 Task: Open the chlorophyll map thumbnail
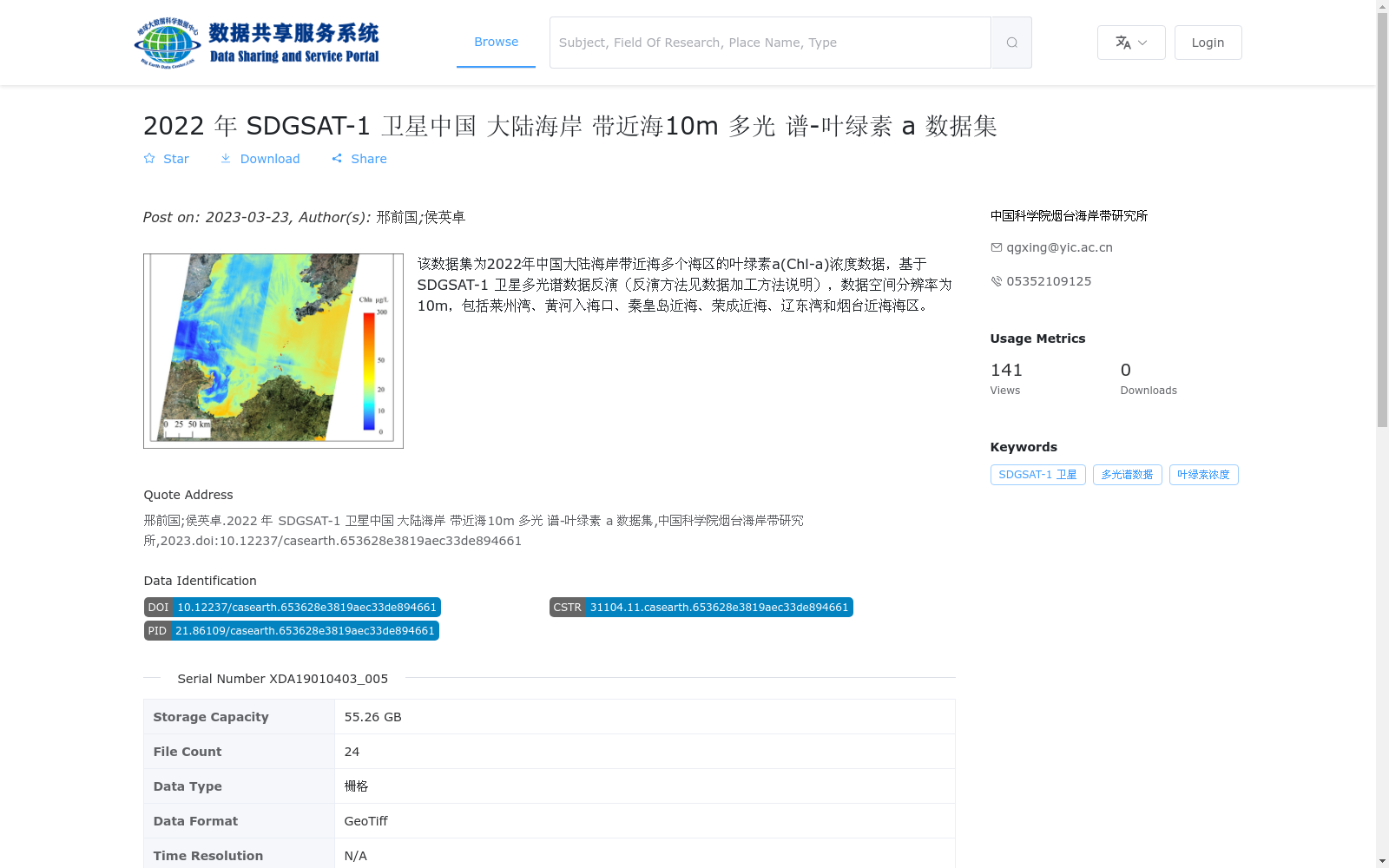[273, 351]
